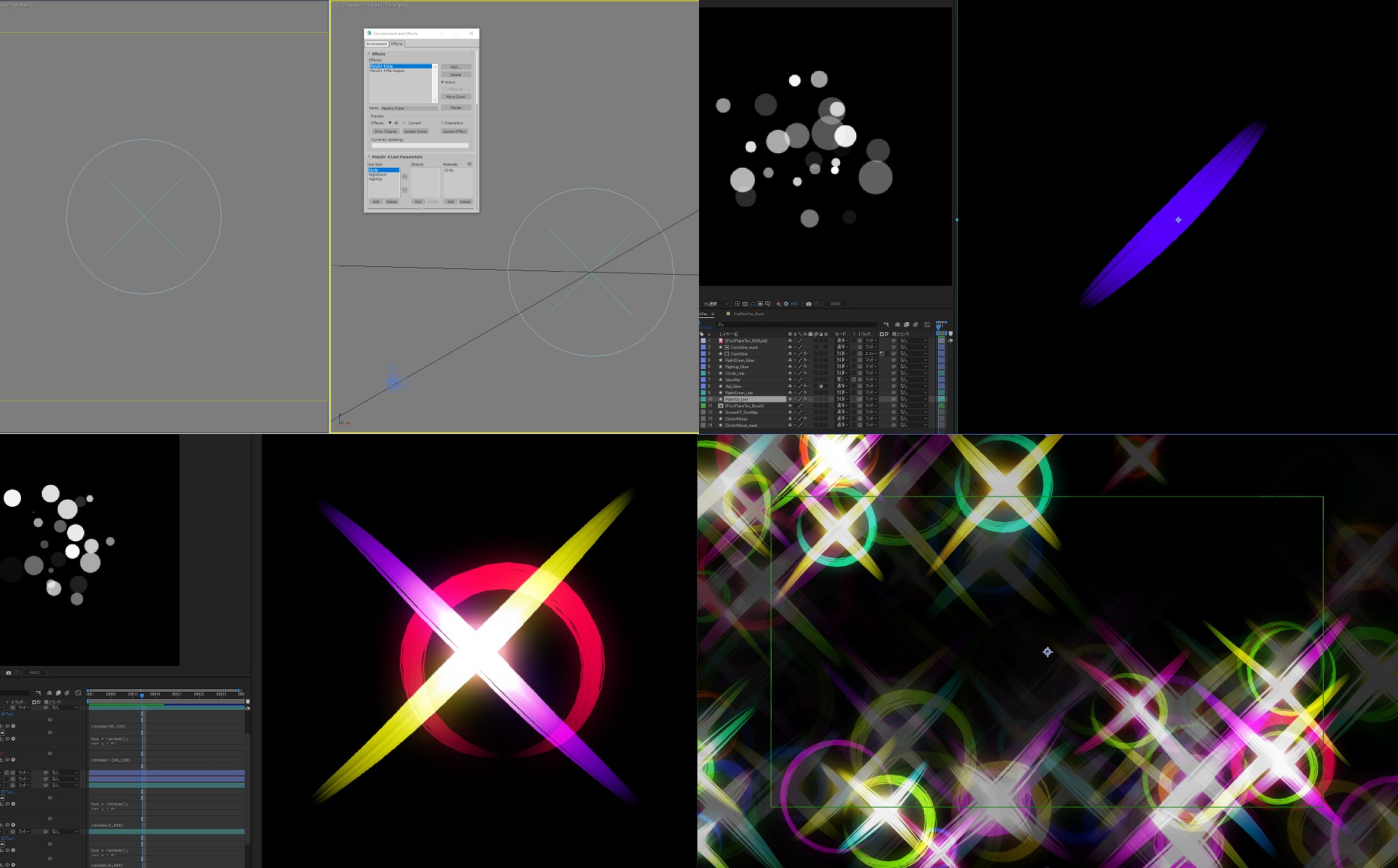Open parent link dropdown for Circle_Line layer
The height and width of the screenshot is (868, 1398).
912,373
